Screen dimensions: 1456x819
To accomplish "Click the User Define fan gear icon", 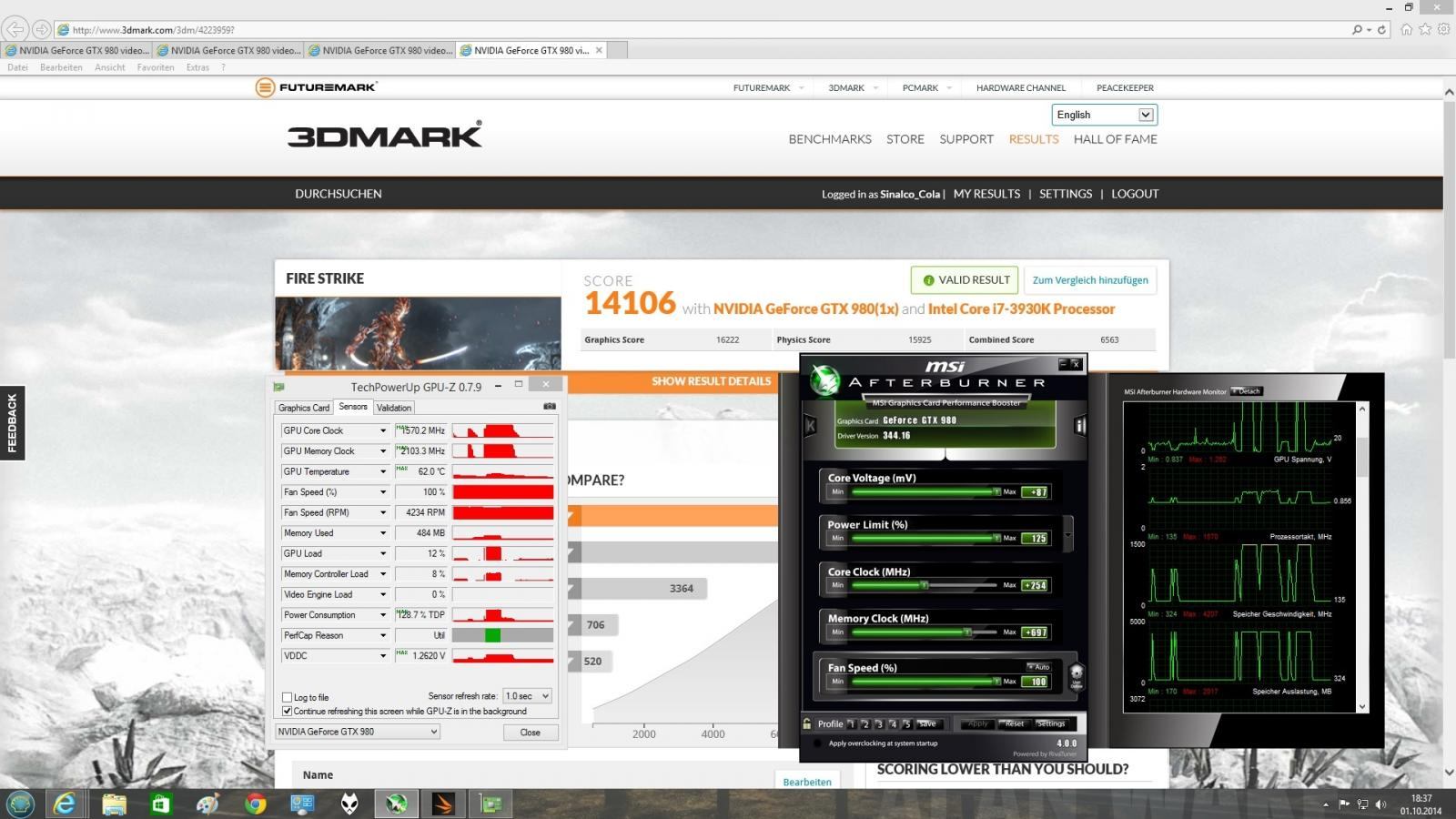I will pos(1076,677).
